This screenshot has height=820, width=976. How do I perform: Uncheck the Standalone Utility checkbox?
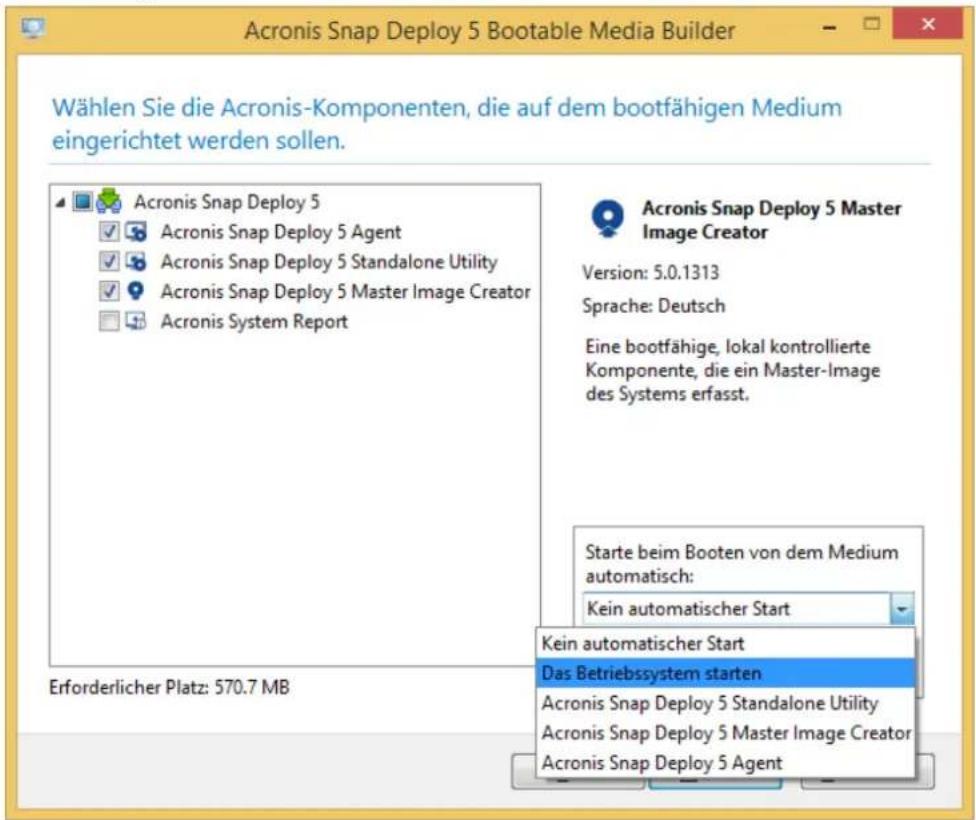tap(109, 262)
